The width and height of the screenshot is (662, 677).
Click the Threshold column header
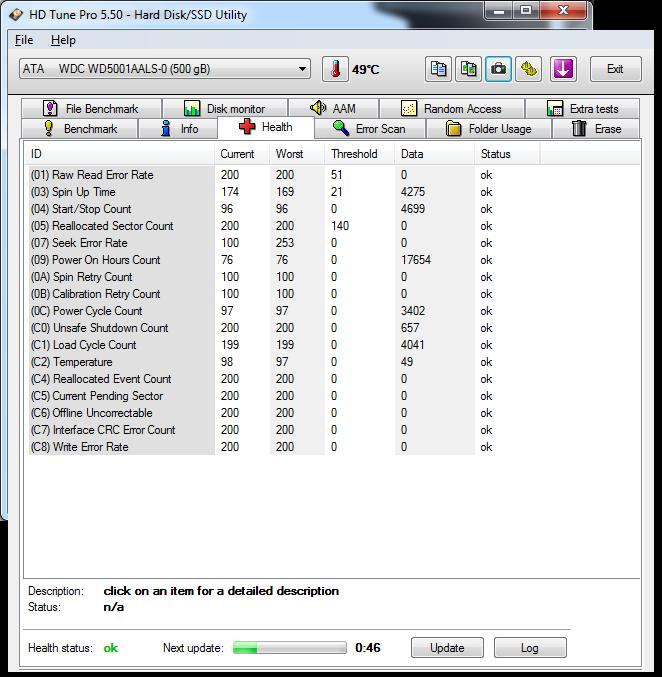coord(359,154)
